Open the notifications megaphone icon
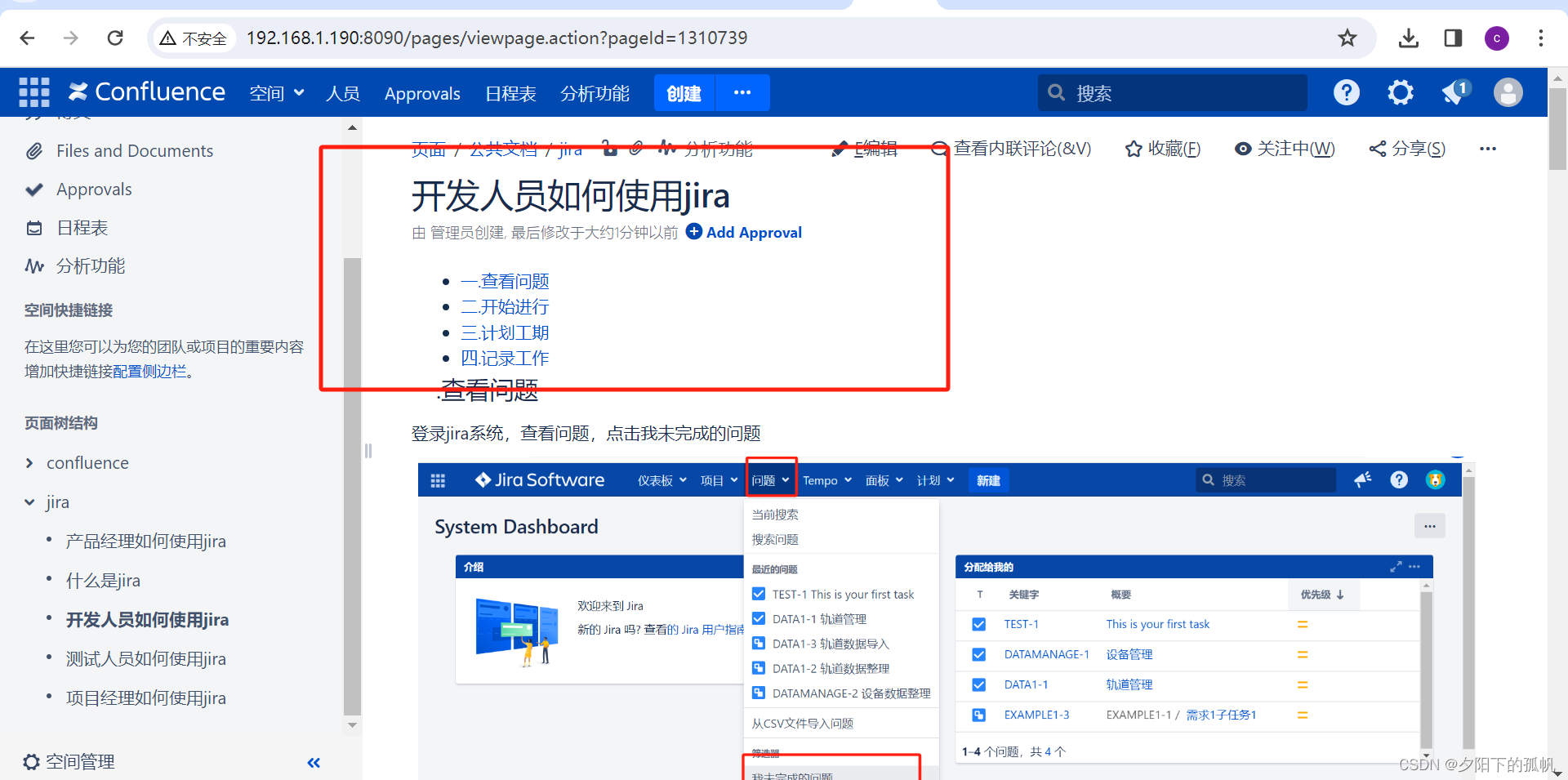 1454,92
